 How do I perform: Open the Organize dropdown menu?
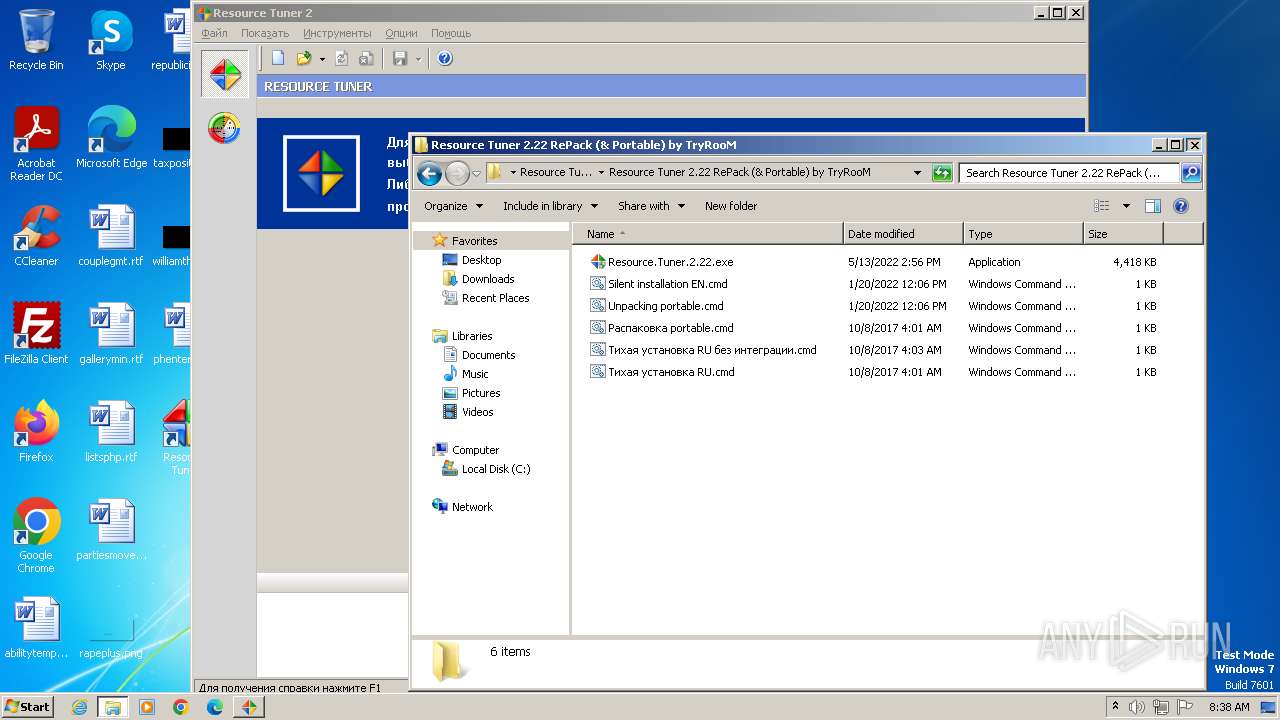453,206
